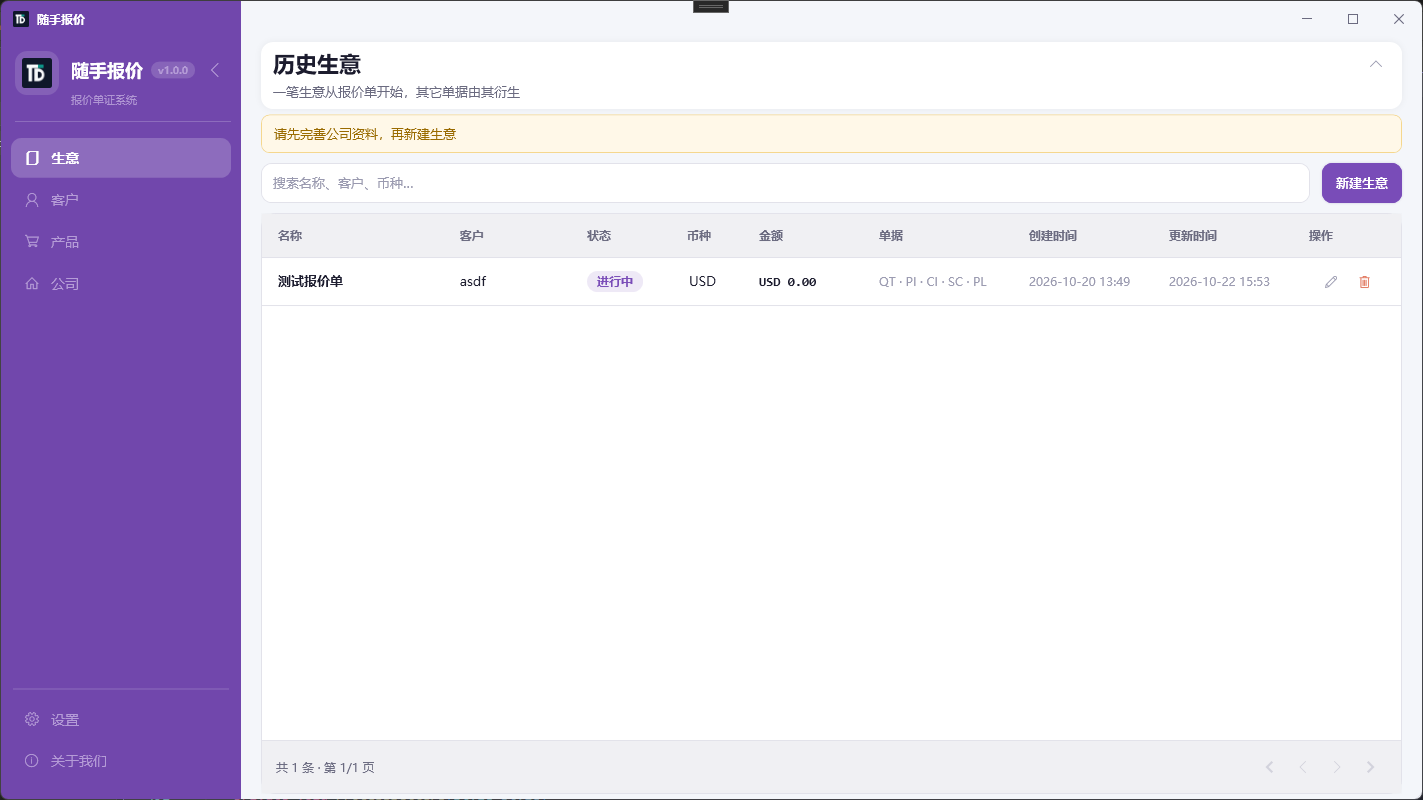This screenshot has width=1423, height=800.
Task: Open the 客户 sidebar menu item
Action: (x=121, y=200)
